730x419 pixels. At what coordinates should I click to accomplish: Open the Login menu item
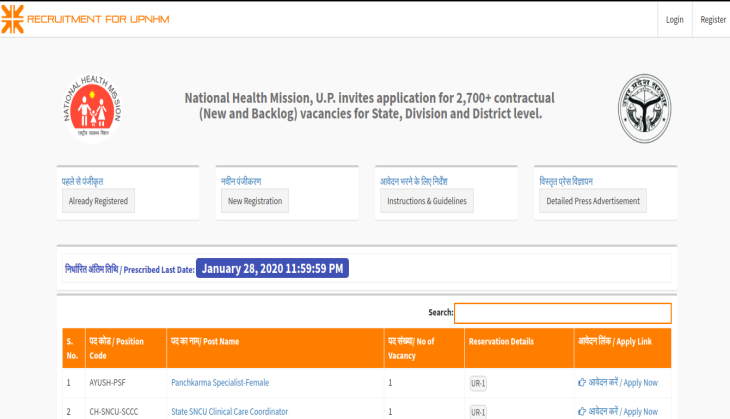675,20
